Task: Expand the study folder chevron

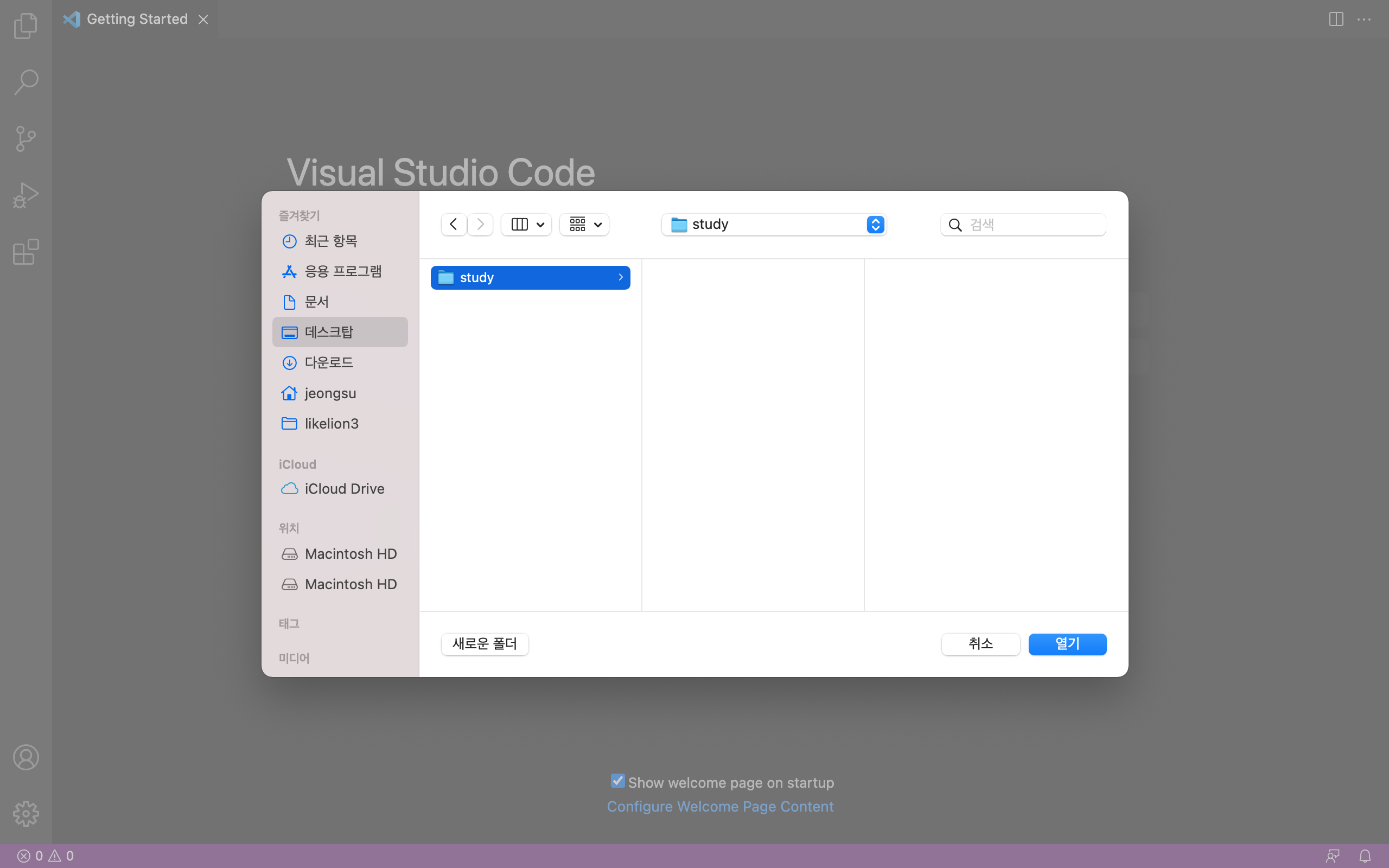Action: pyautogui.click(x=621, y=277)
